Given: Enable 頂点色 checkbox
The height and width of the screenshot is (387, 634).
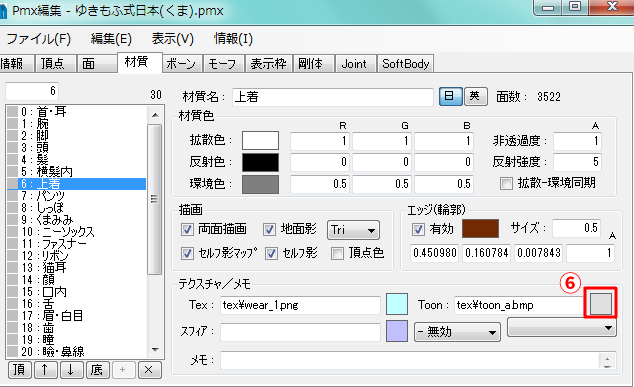Looking at the screenshot, I should 337,254.
